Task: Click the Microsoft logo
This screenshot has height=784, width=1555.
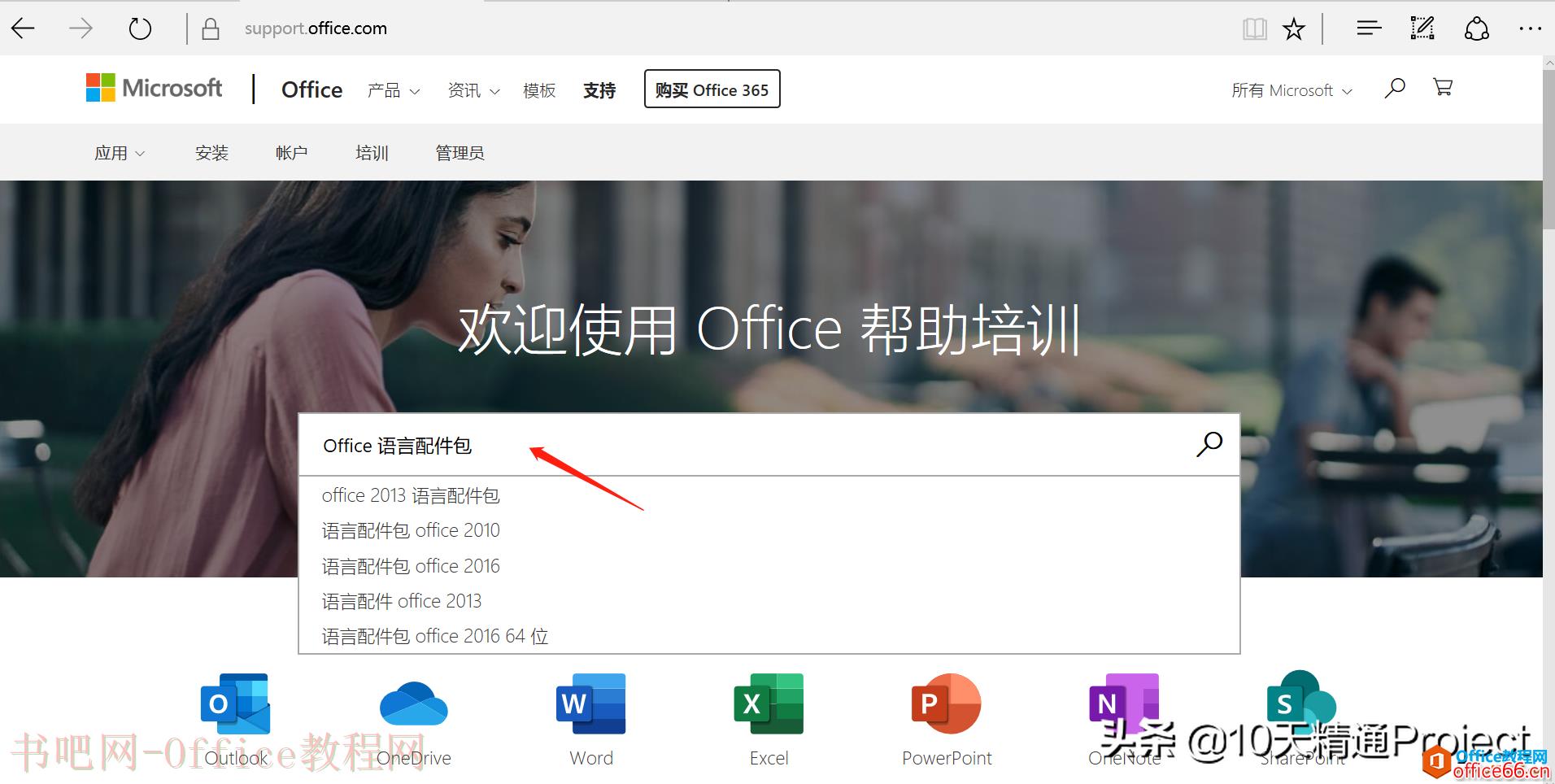Action: (x=154, y=88)
